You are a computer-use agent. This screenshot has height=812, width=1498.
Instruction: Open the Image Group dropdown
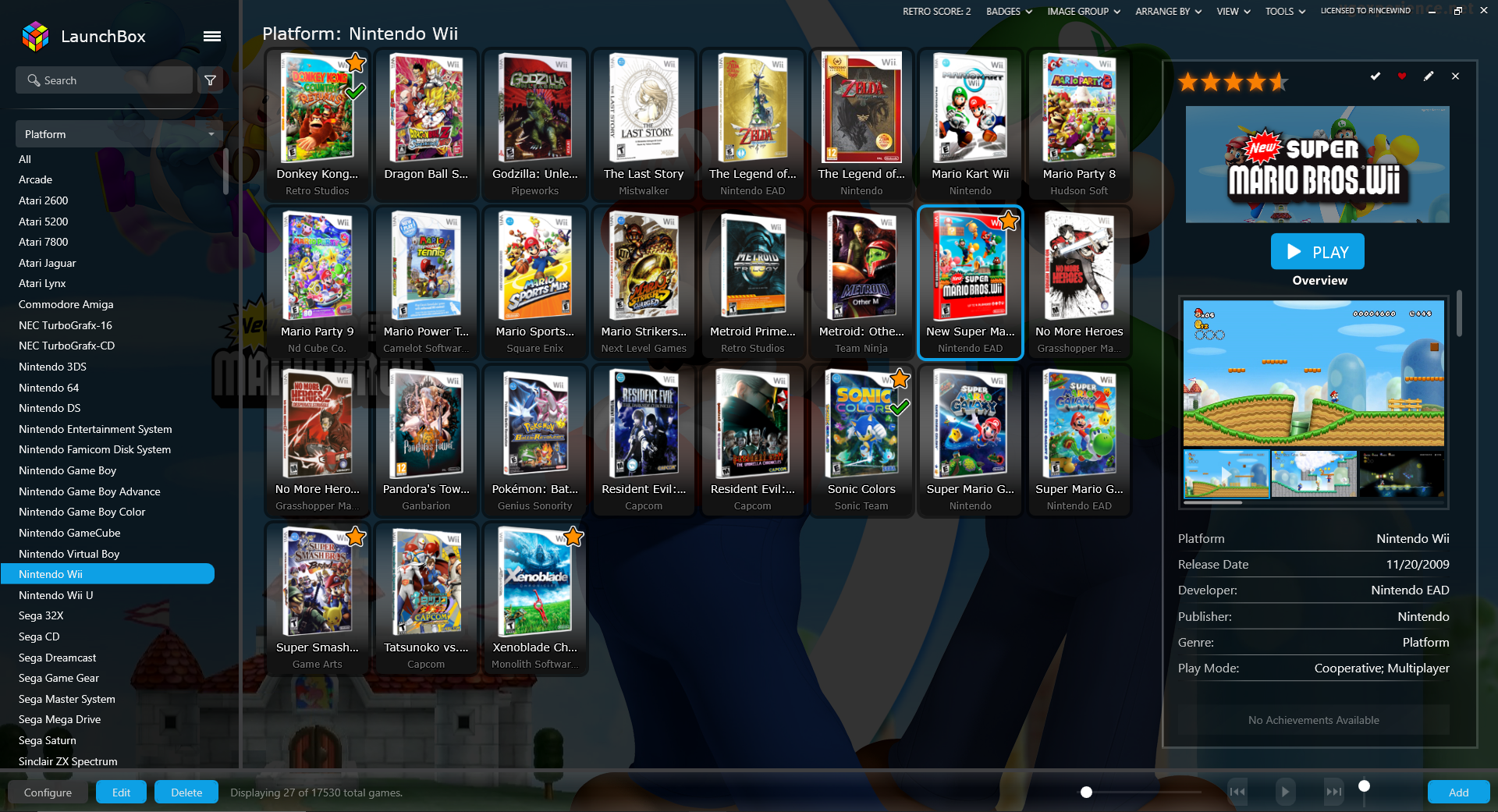click(x=1083, y=12)
